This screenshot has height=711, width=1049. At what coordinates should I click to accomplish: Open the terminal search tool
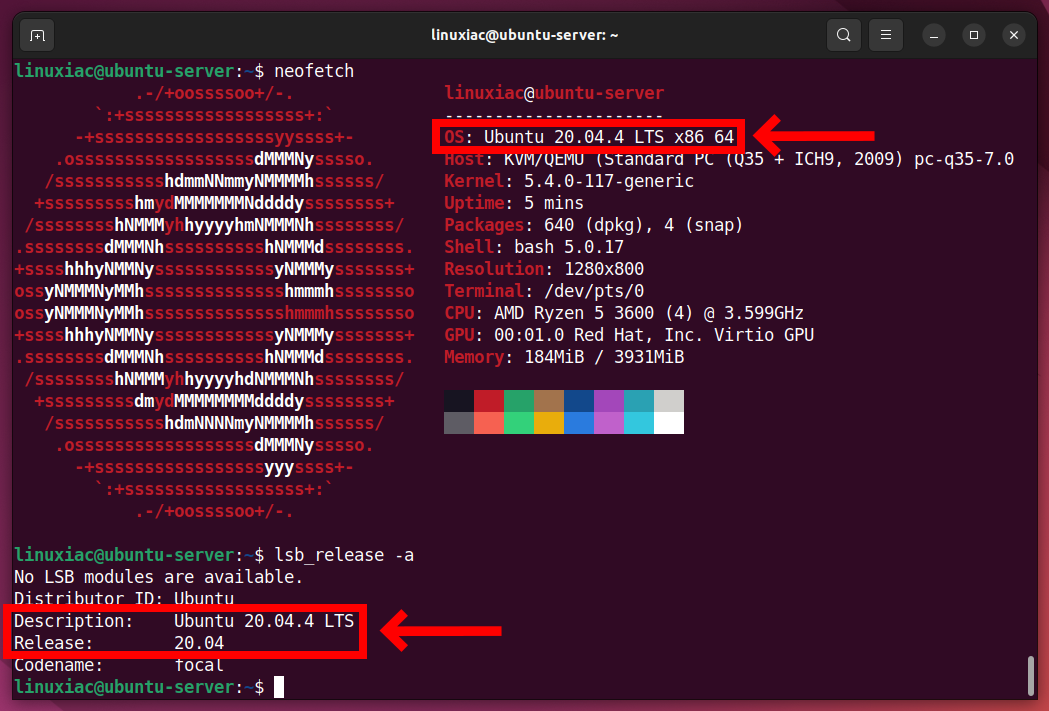click(844, 35)
